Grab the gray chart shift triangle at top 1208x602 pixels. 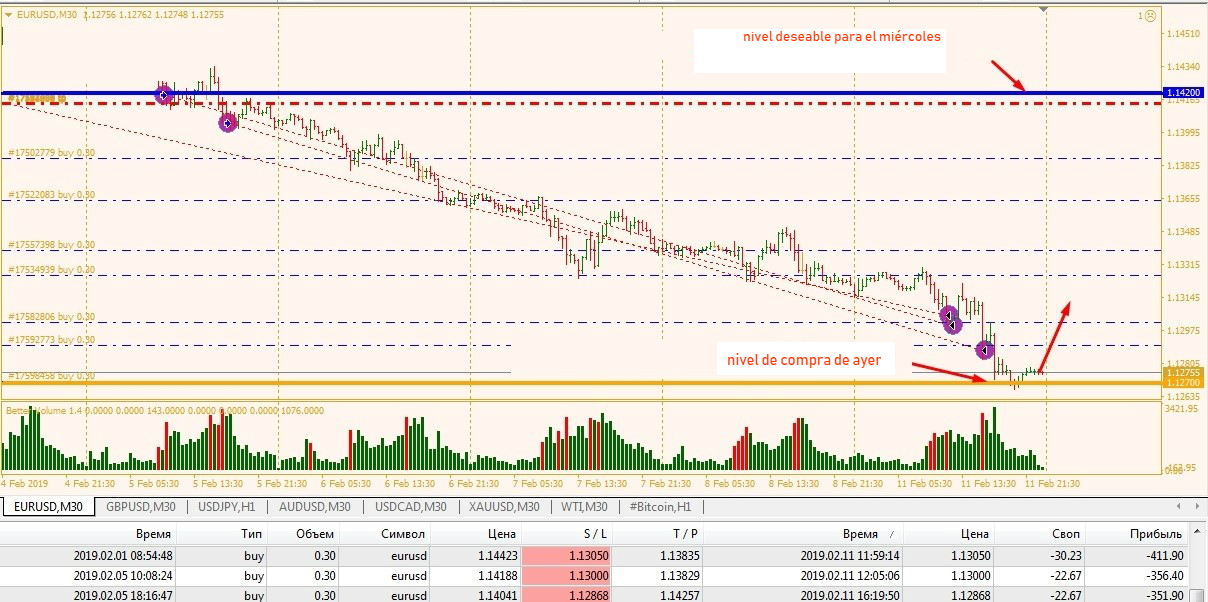point(1045,10)
